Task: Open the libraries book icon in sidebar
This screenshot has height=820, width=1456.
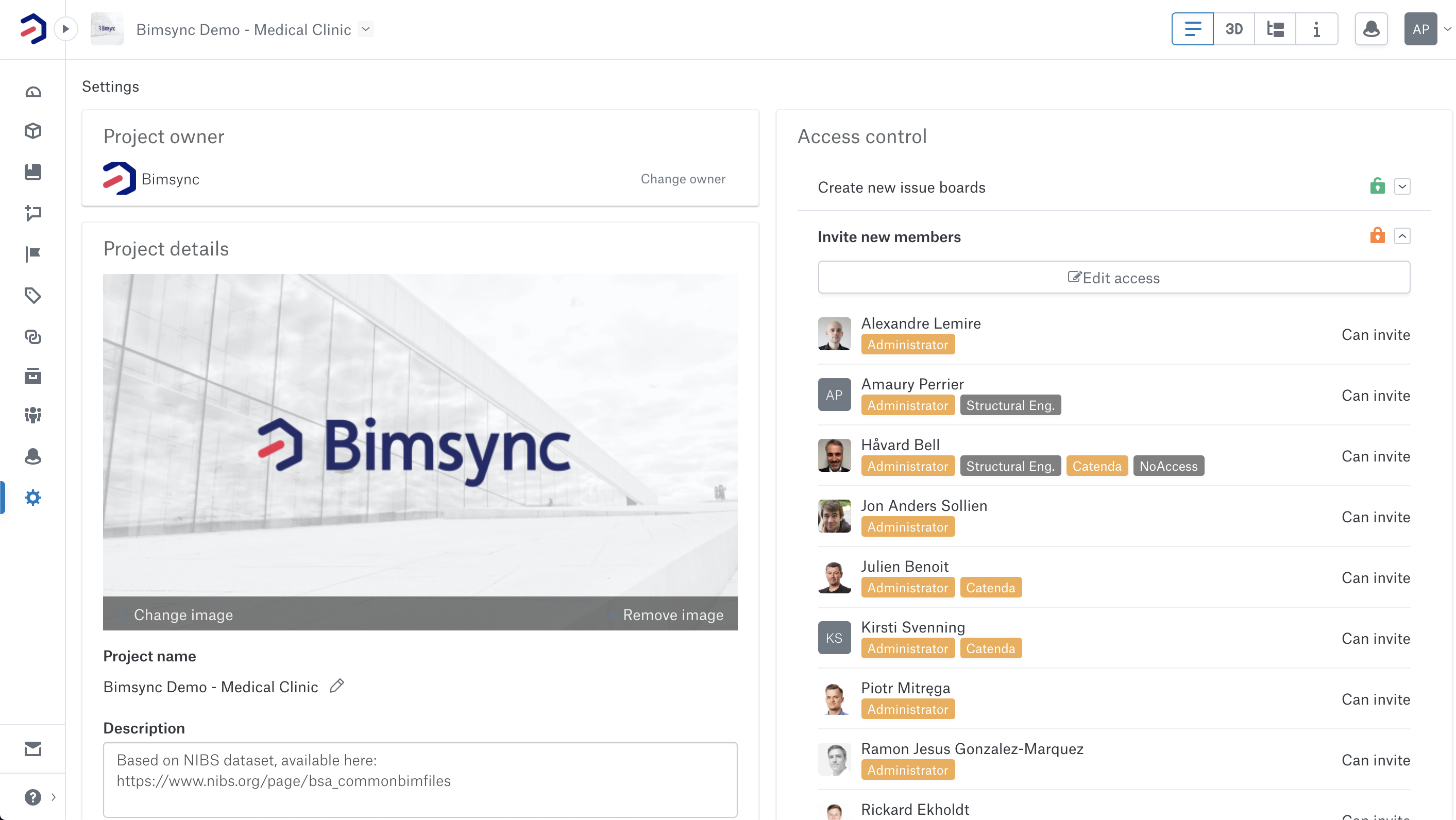Action: click(x=33, y=172)
